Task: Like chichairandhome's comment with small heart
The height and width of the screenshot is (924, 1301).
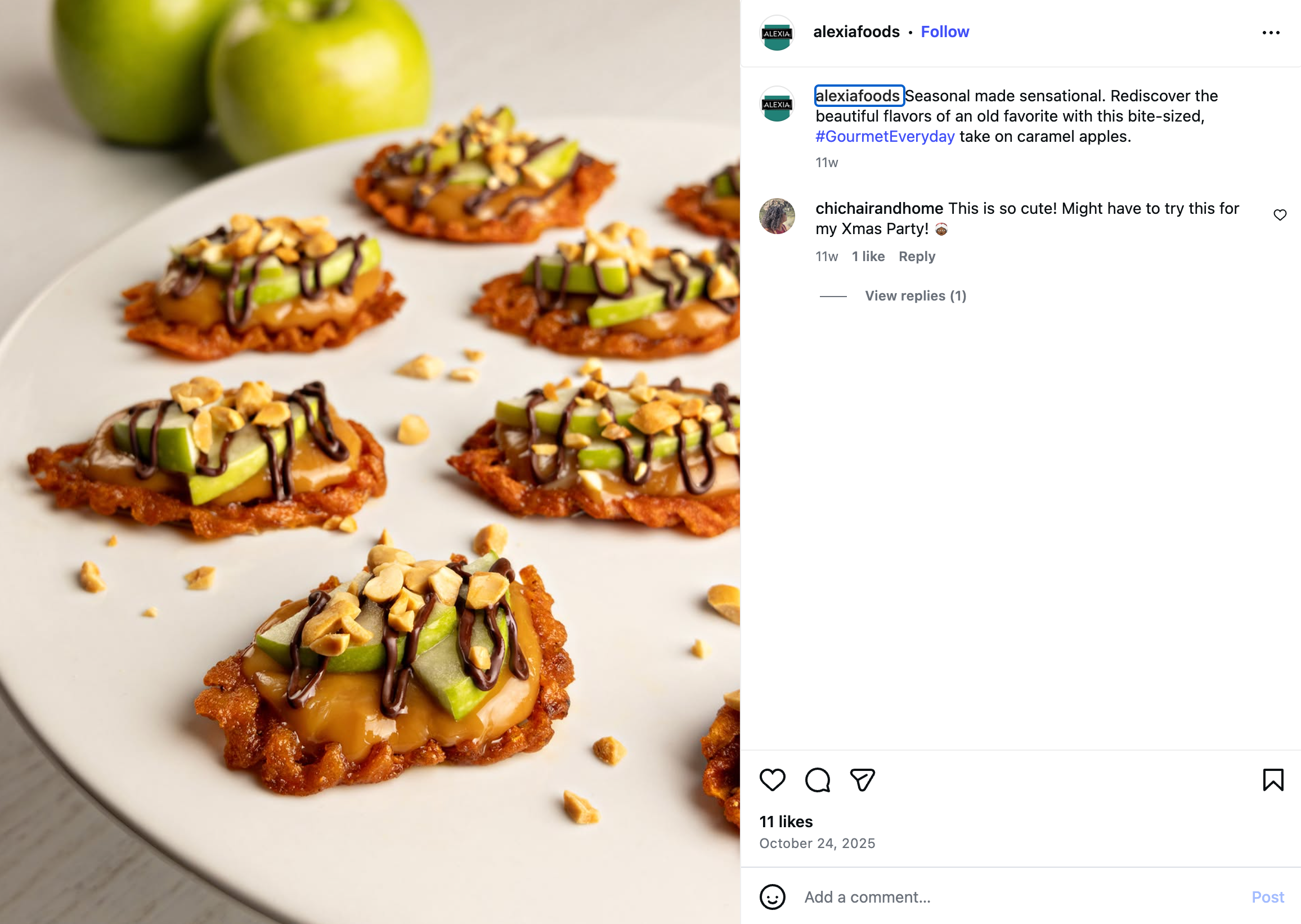Action: 1280,215
